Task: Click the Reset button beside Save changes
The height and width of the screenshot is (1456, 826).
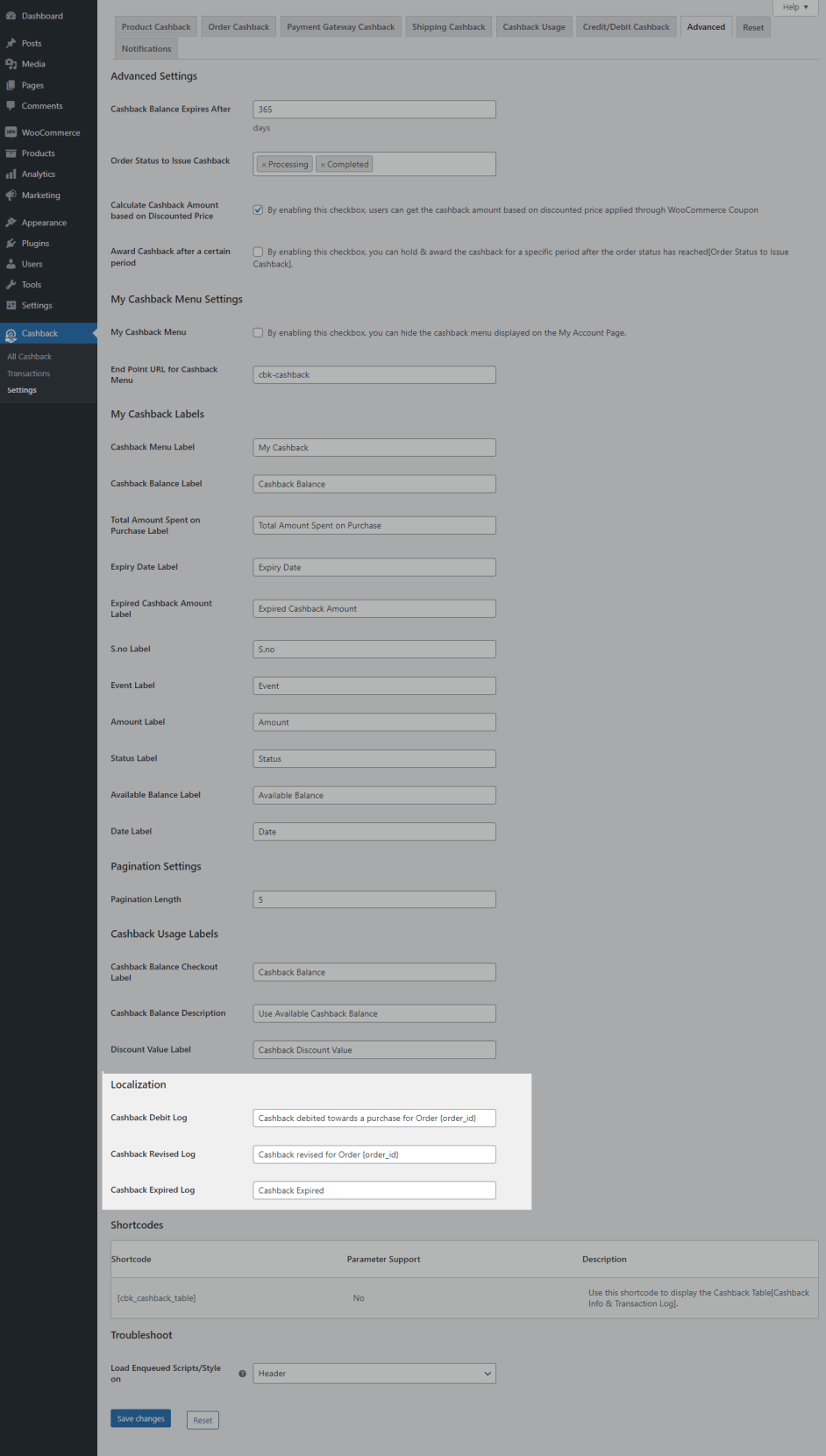Action: [x=203, y=1420]
